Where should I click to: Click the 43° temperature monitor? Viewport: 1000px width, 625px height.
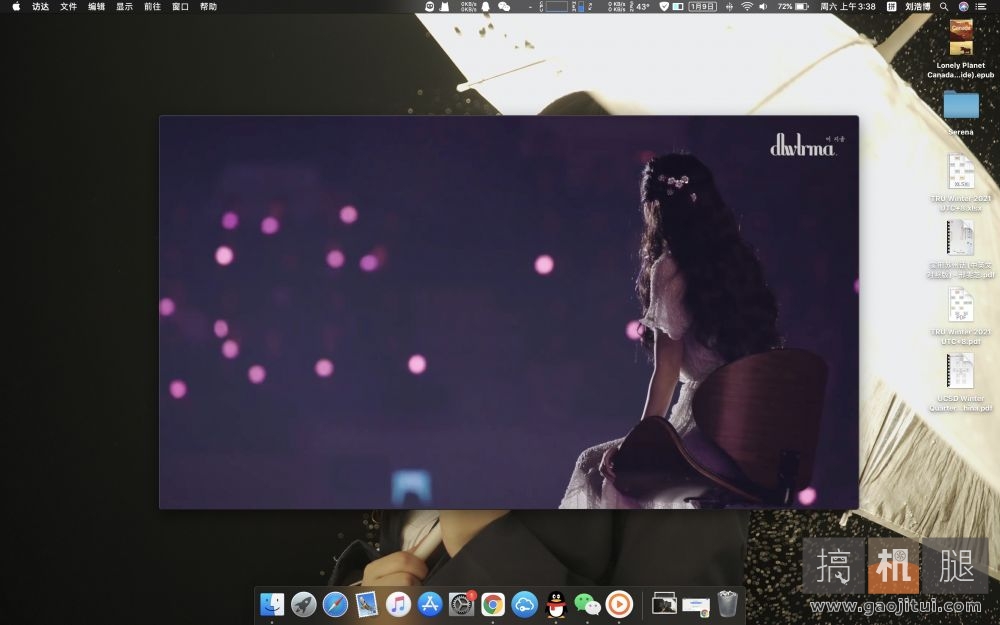(x=643, y=6)
